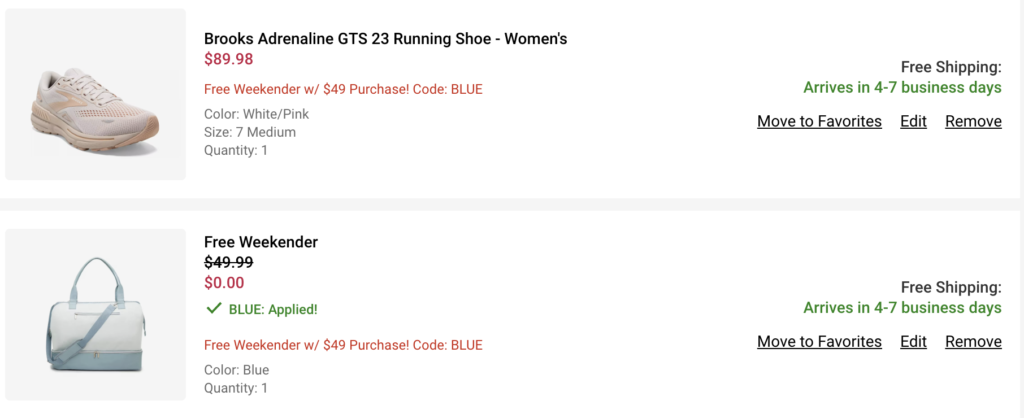Edit the Brooks Adrenaline shoe item
This screenshot has width=1024, height=418.
913,121
